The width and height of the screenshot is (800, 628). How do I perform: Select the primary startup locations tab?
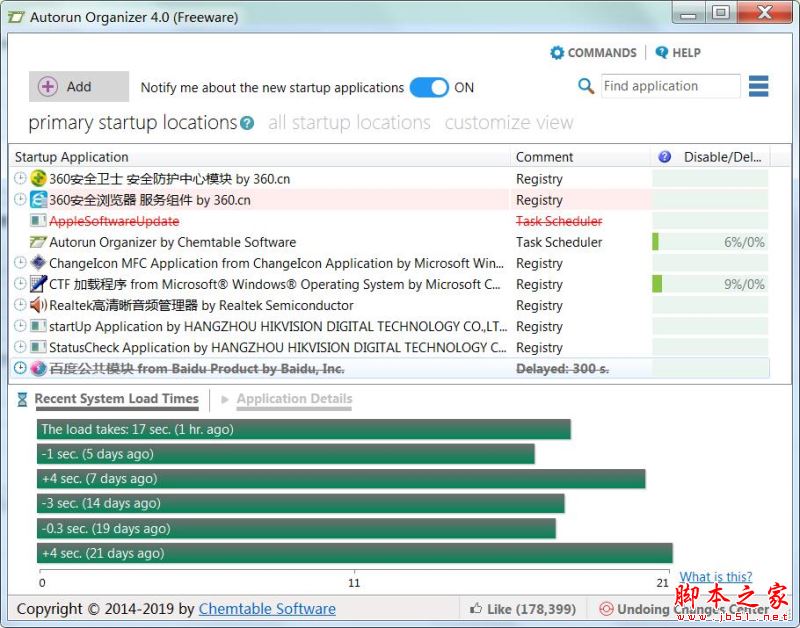(133, 122)
